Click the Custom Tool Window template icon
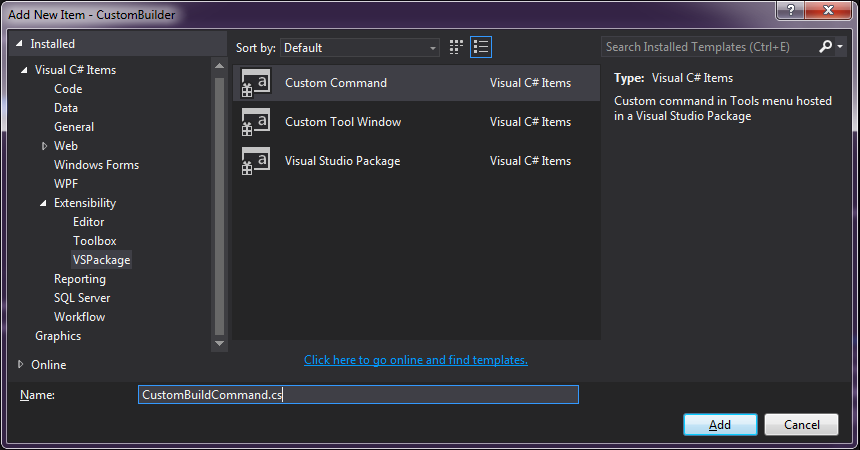 click(x=256, y=122)
